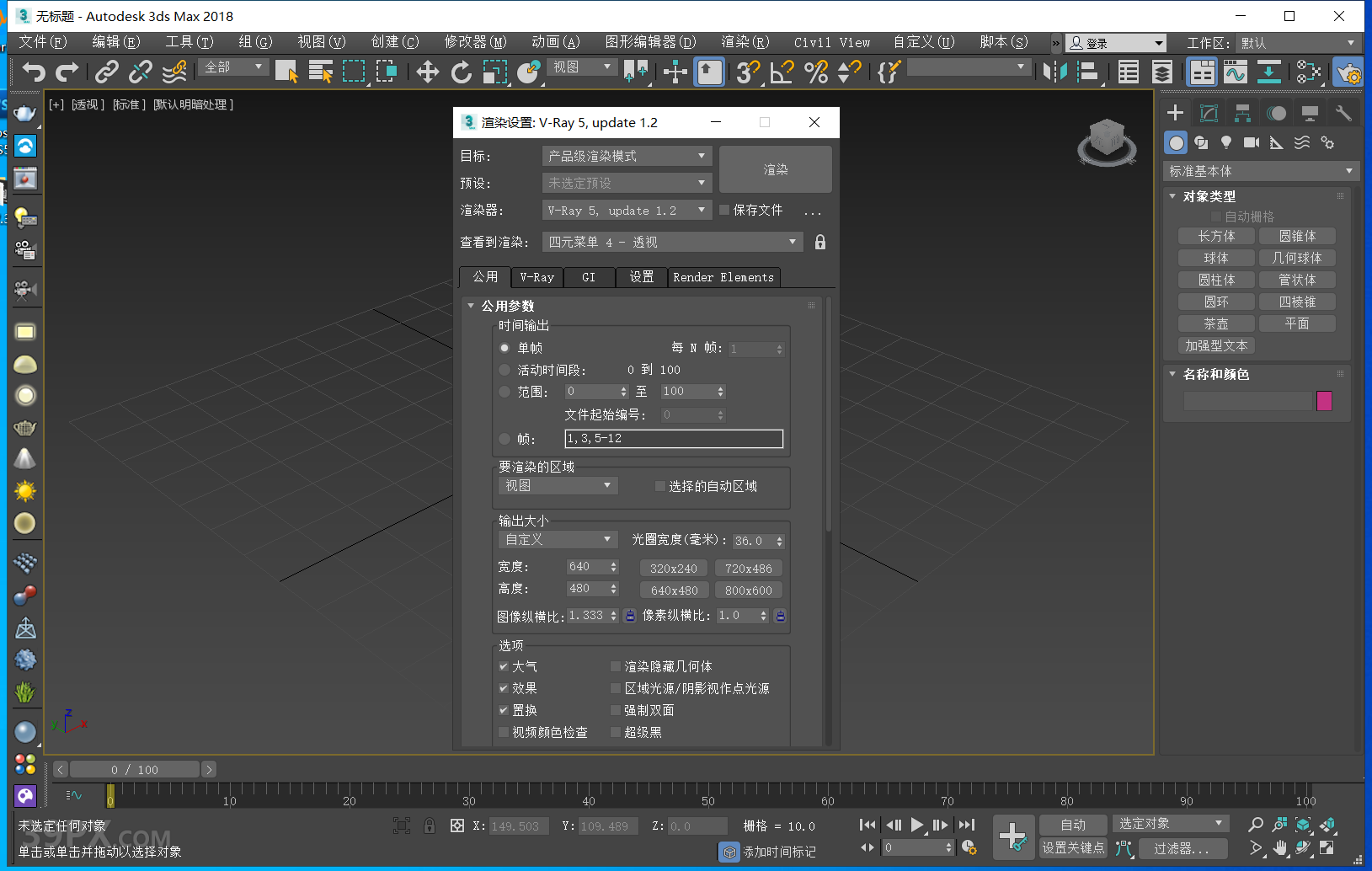Click the magenta object color swatch

pos(1324,401)
